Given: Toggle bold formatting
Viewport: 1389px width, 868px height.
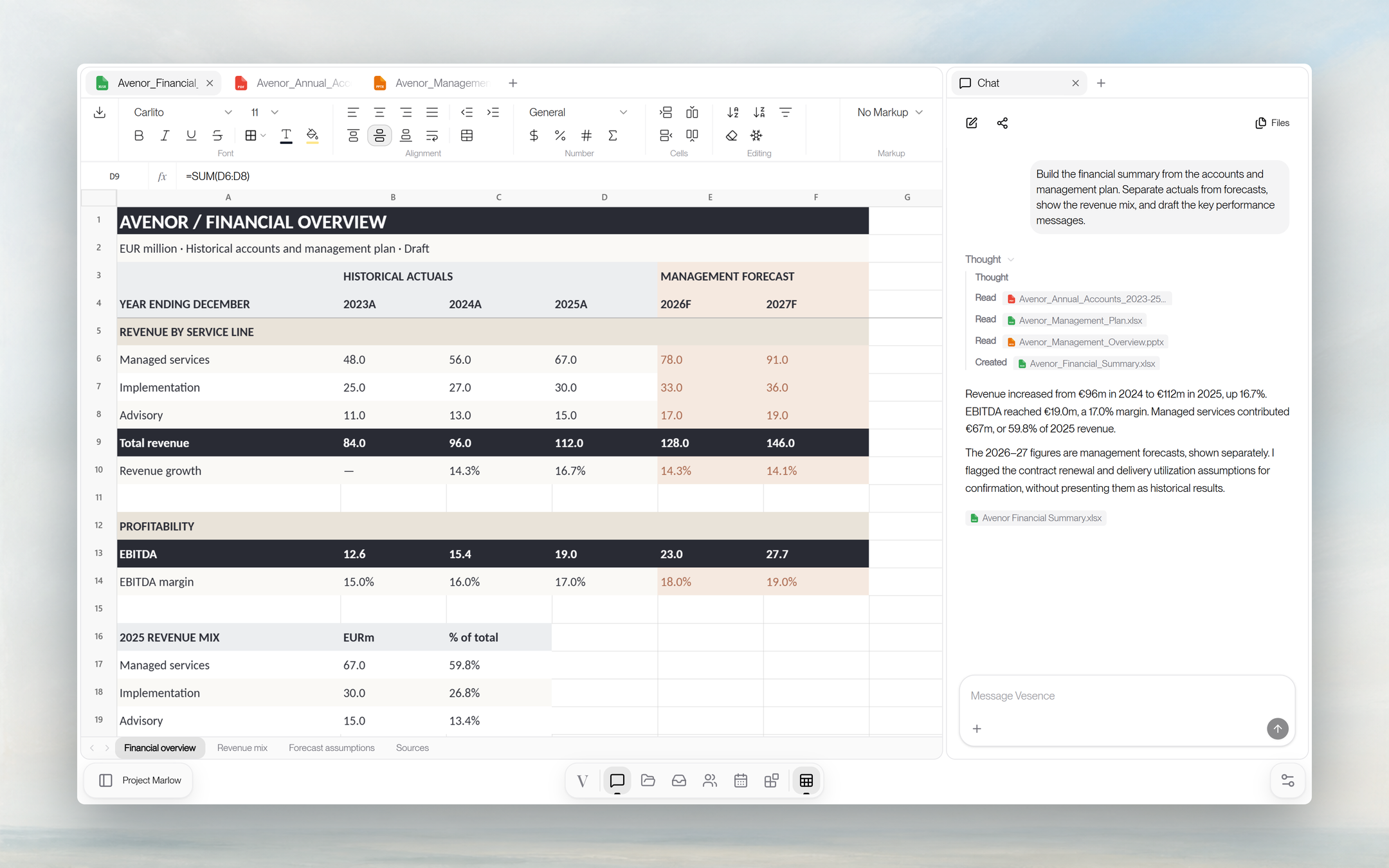Looking at the screenshot, I should pyautogui.click(x=138, y=136).
